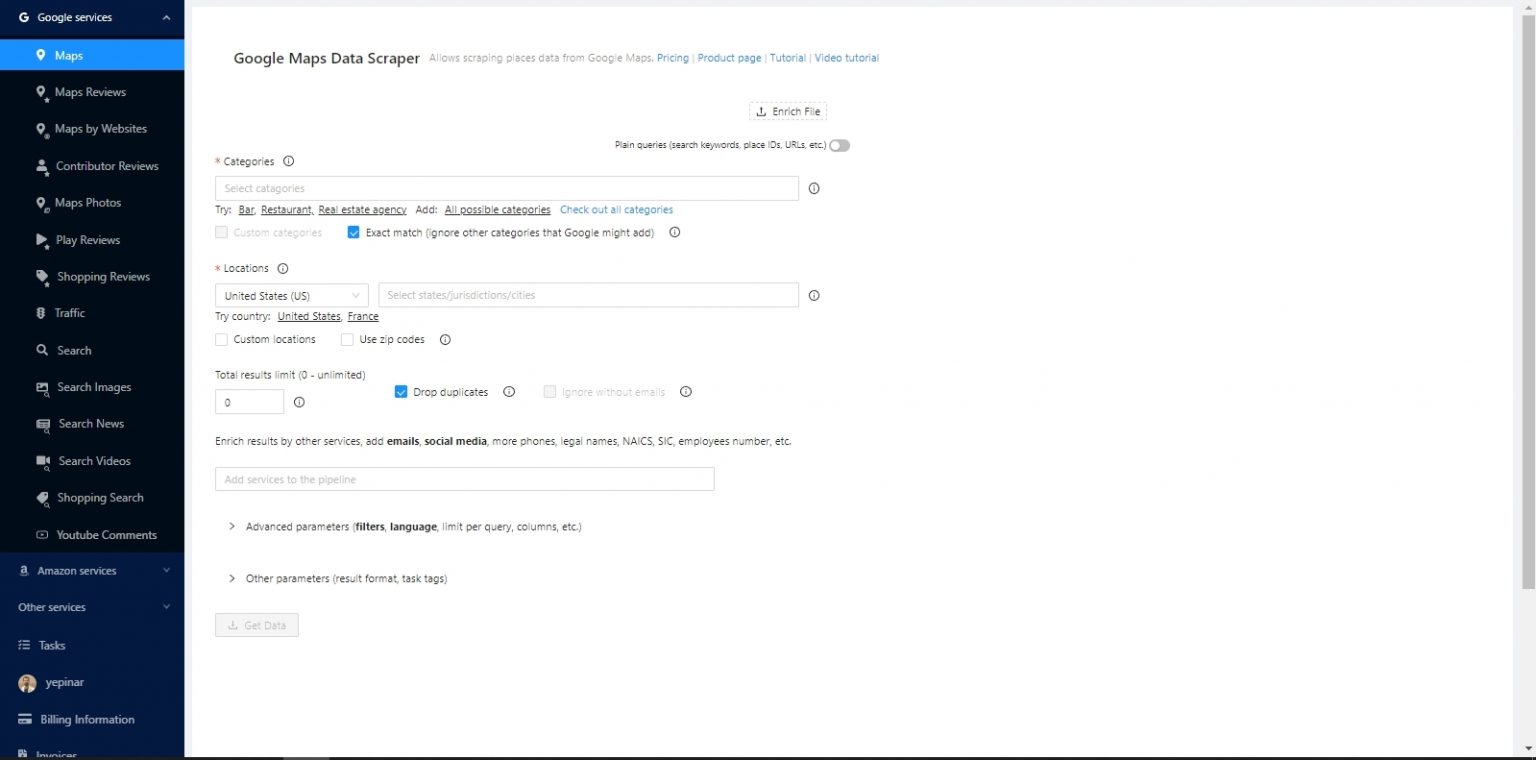
Task: Click the Restaurant category suggestion
Action: [286, 210]
